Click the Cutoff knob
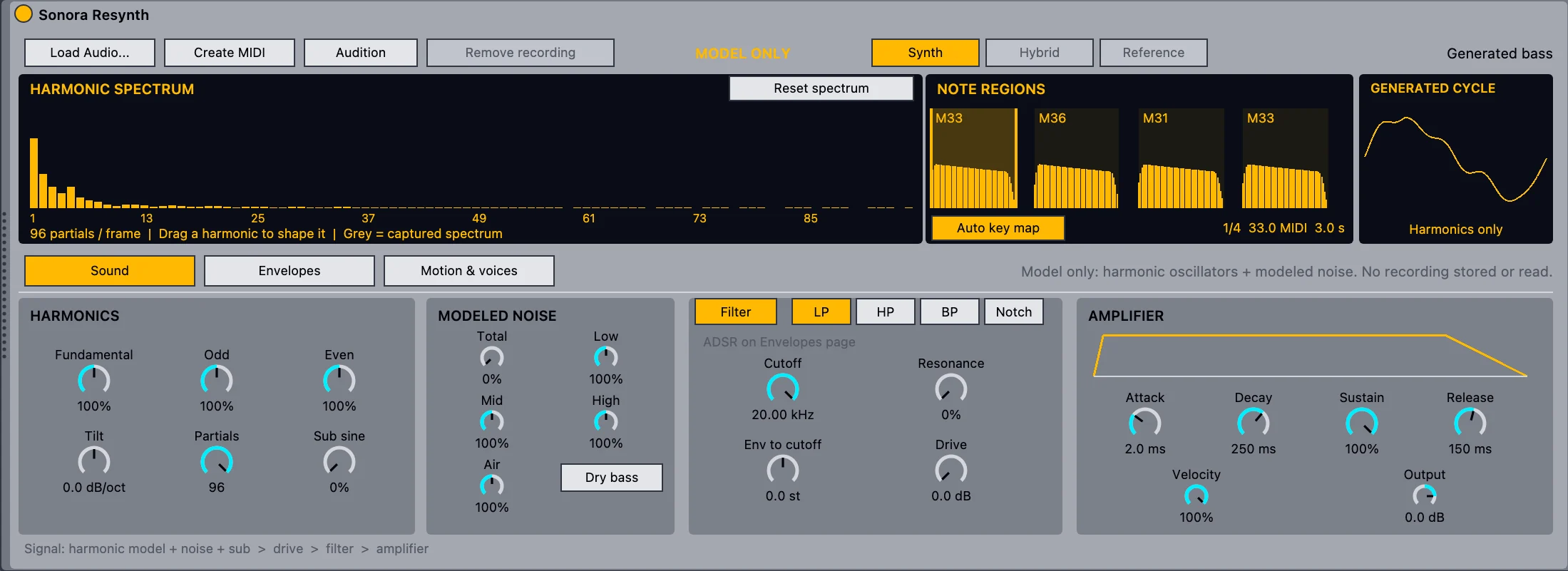 (x=783, y=389)
